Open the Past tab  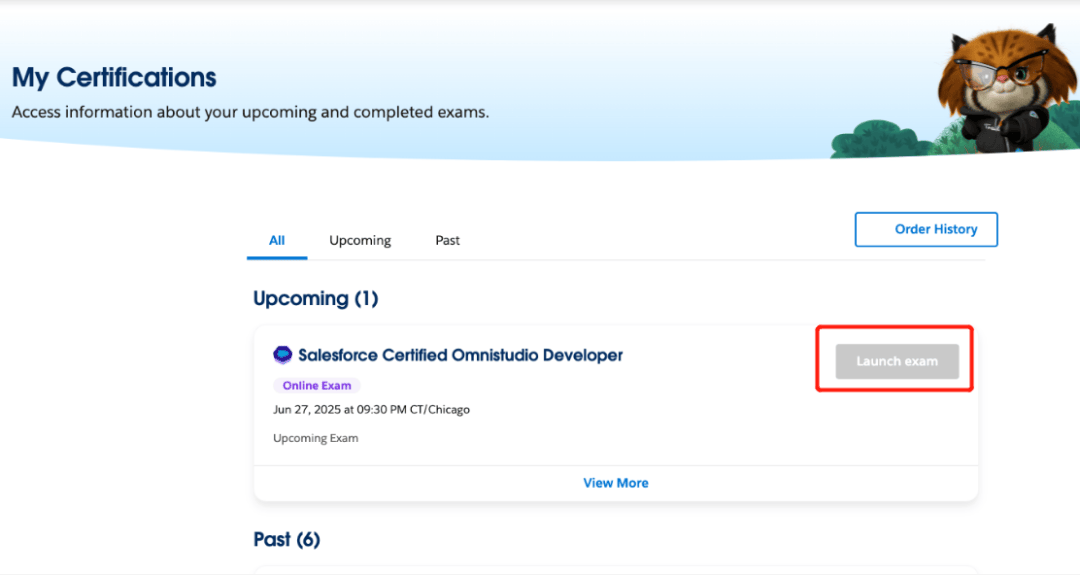click(447, 240)
